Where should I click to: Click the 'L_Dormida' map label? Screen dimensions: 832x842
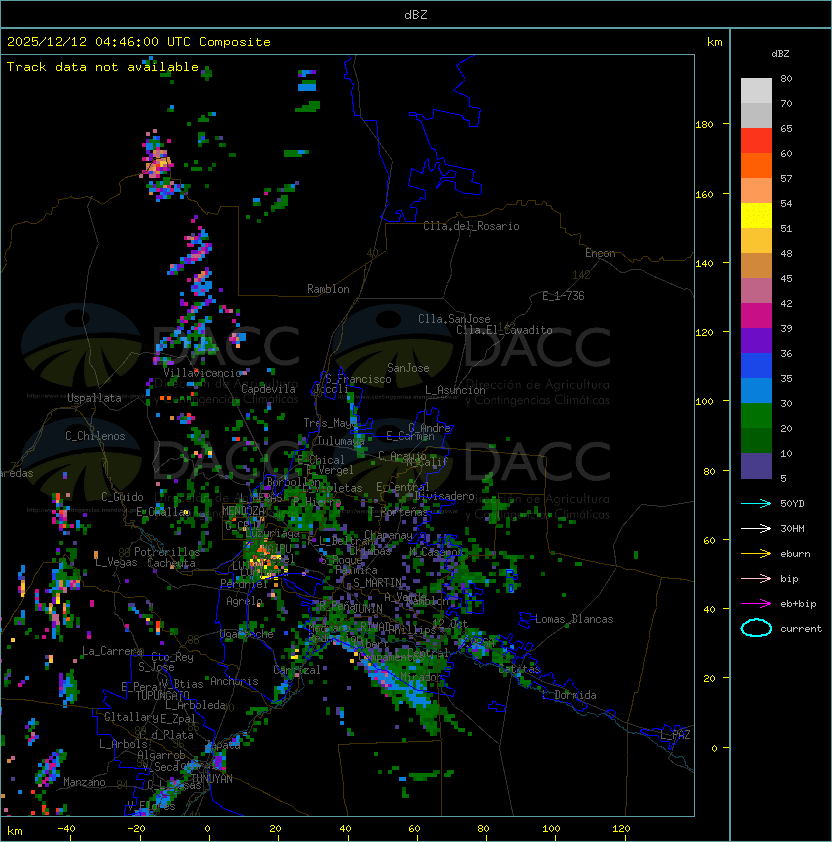point(569,695)
